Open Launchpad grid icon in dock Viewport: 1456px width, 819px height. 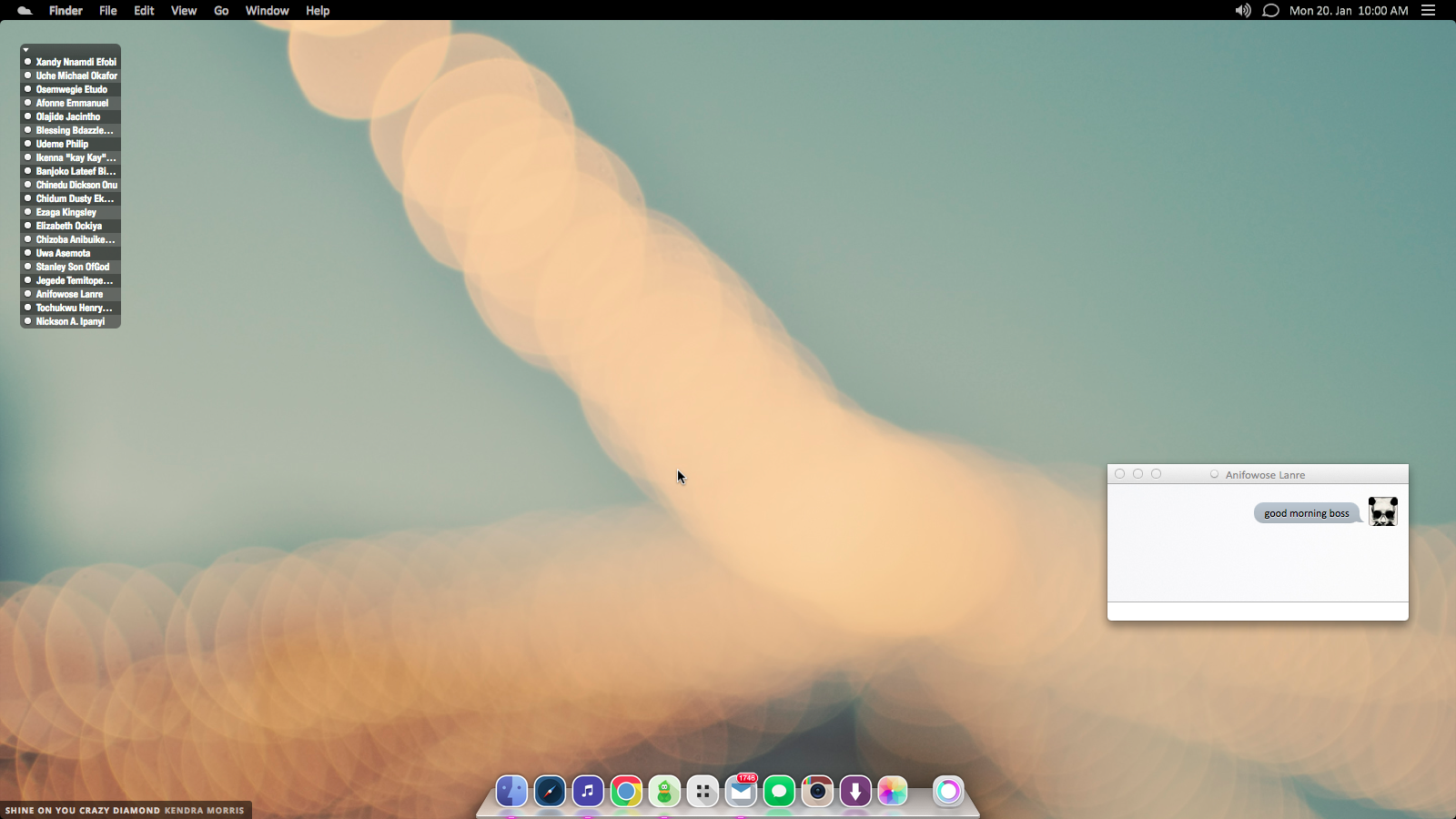coord(703,792)
